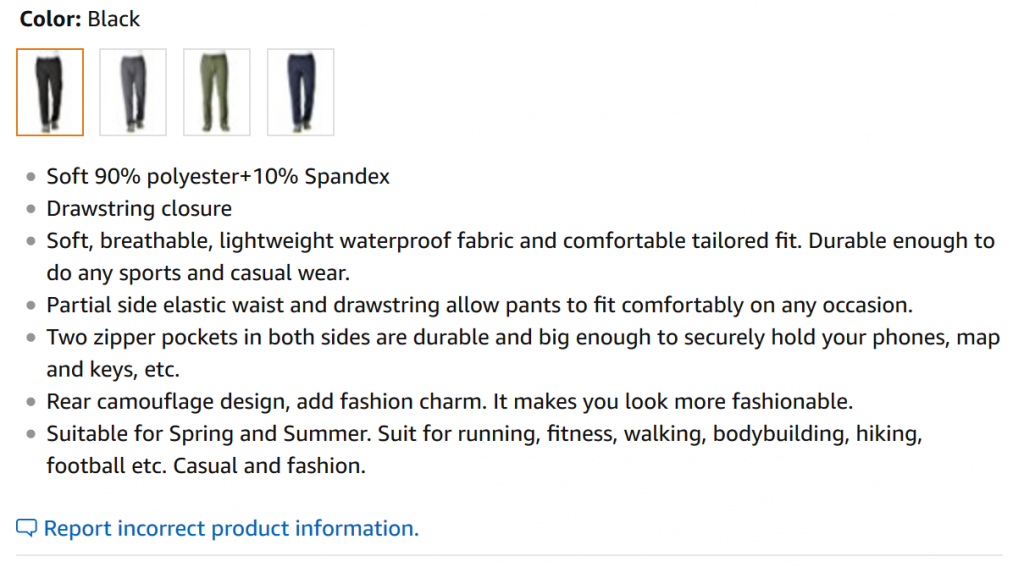
Task: Click the partial side elastic waist bullet
Action: pos(479,305)
